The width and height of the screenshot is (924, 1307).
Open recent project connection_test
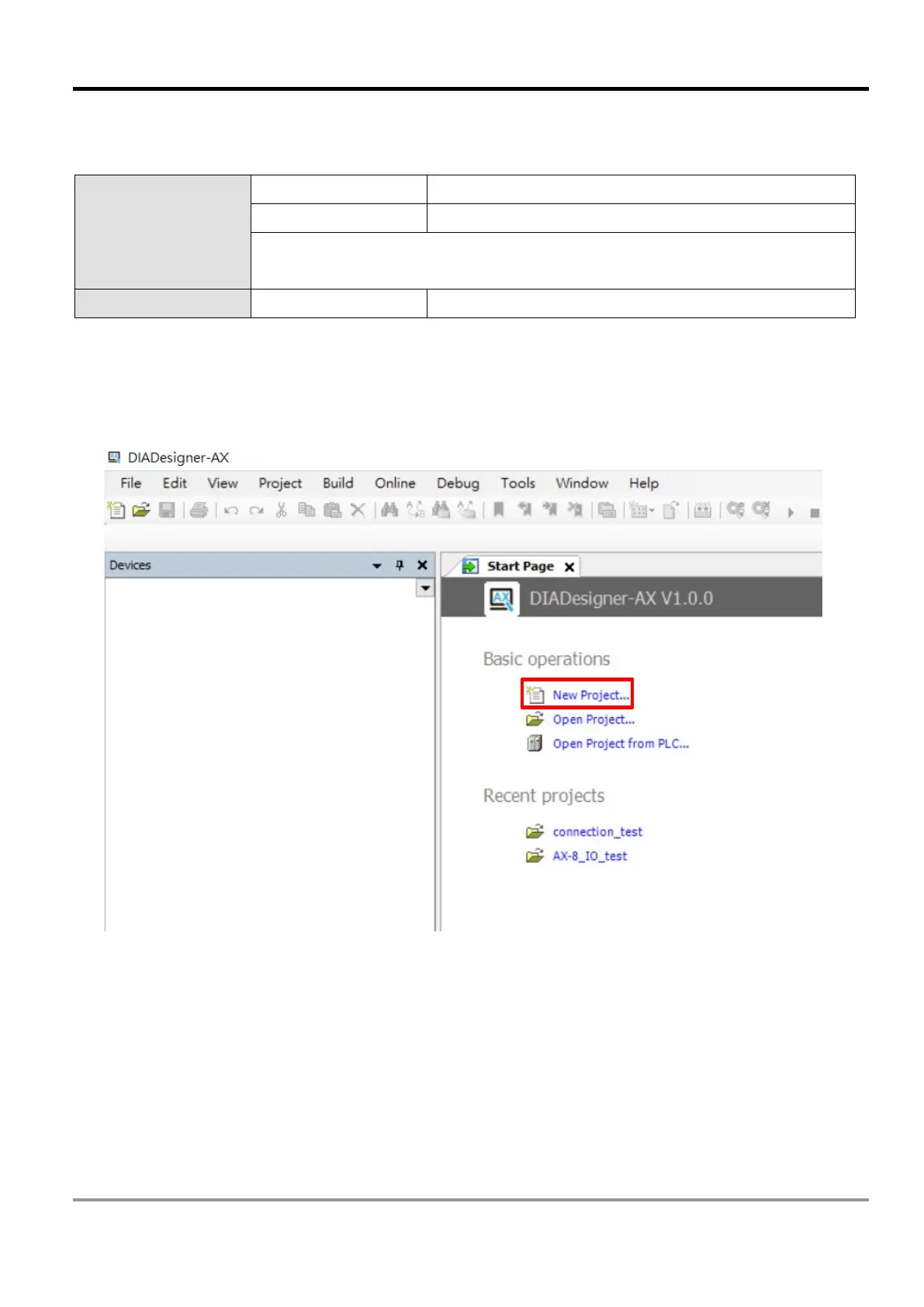(x=597, y=831)
